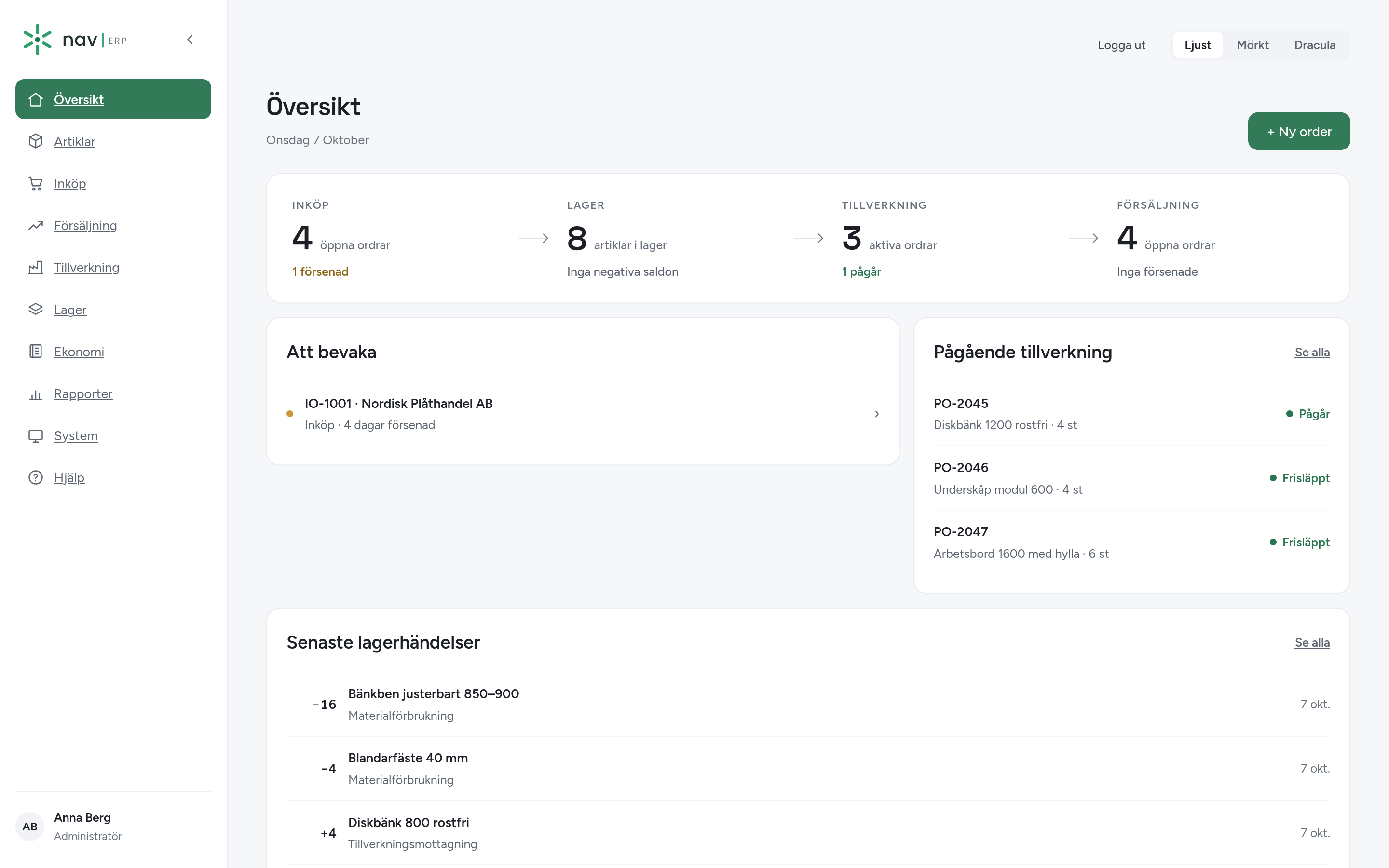Switch to the Dracula theme
This screenshot has height=868, width=1389.
pos(1314,45)
